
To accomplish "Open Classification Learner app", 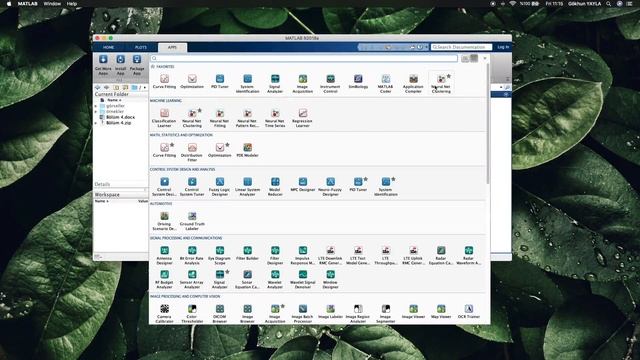I will click(x=164, y=118).
